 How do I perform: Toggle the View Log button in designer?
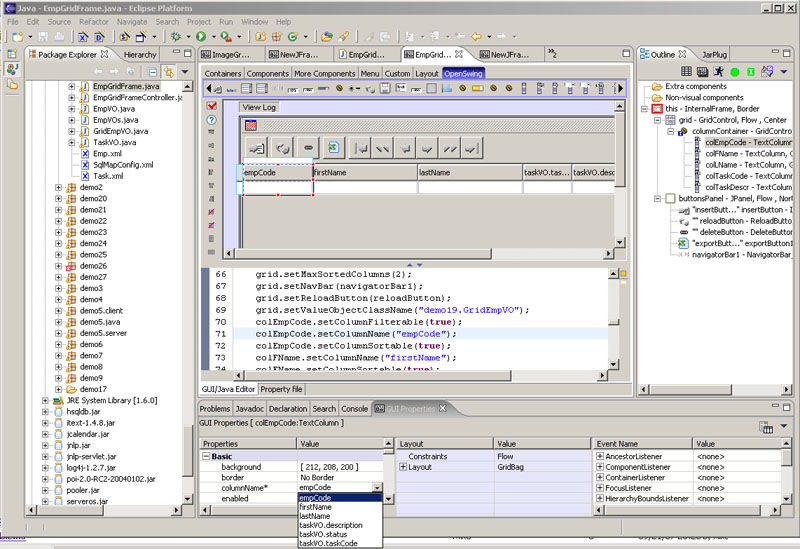pyautogui.click(x=260, y=107)
